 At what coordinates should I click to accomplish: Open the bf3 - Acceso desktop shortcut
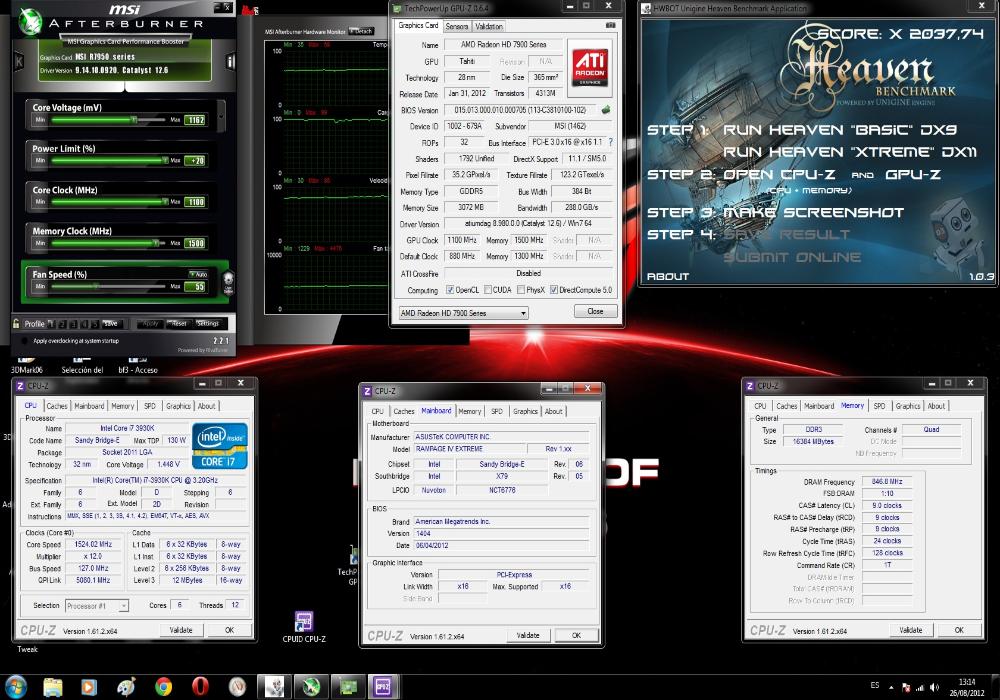coord(138,366)
